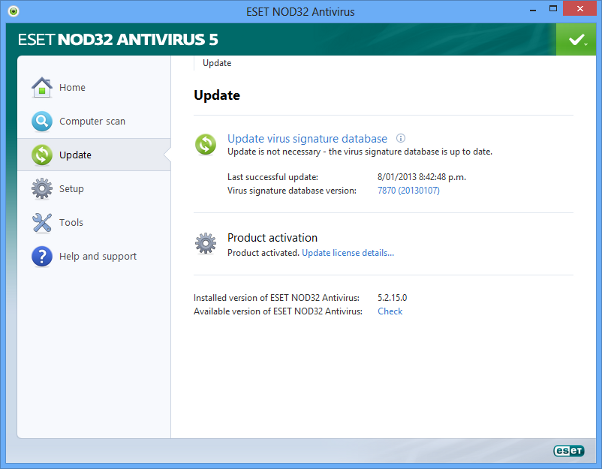Open virus database version 7870 link
This screenshot has height=469, width=602.
click(x=408, y=190)
